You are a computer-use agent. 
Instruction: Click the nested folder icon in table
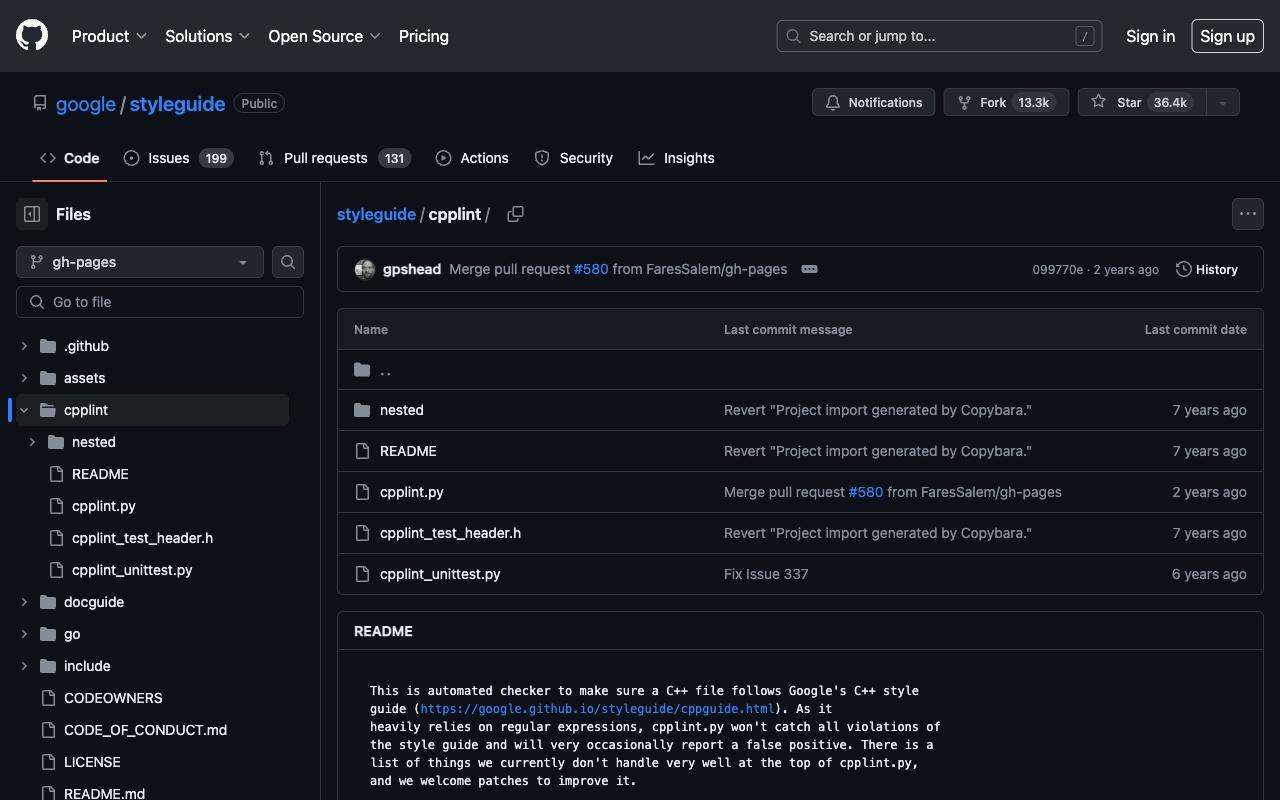click(362, 410)
